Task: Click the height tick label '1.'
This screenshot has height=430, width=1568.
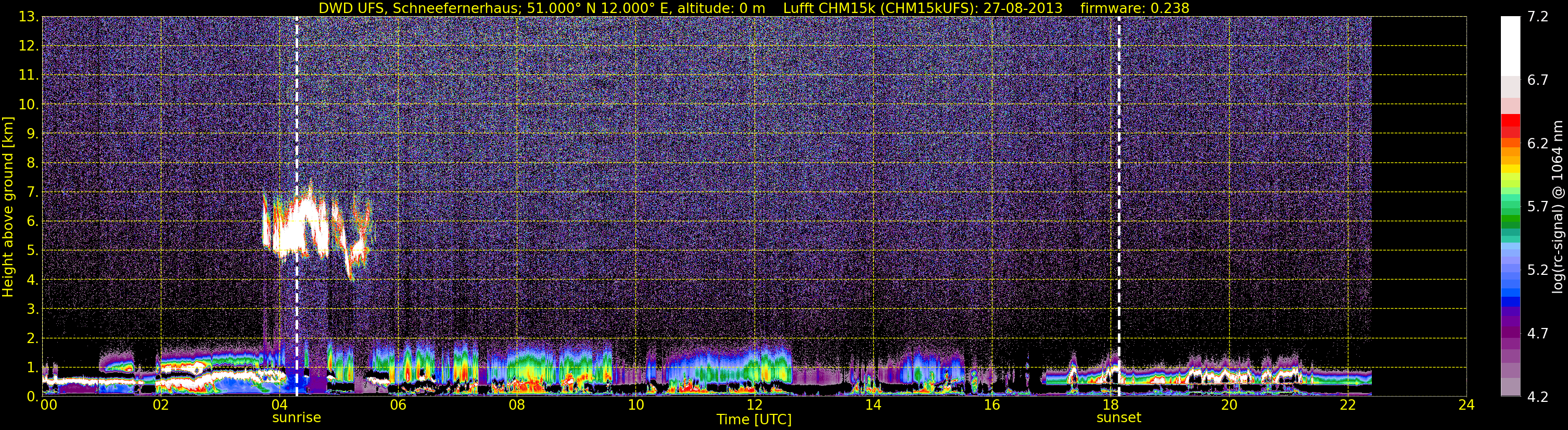Action: (x=32, y=367)
